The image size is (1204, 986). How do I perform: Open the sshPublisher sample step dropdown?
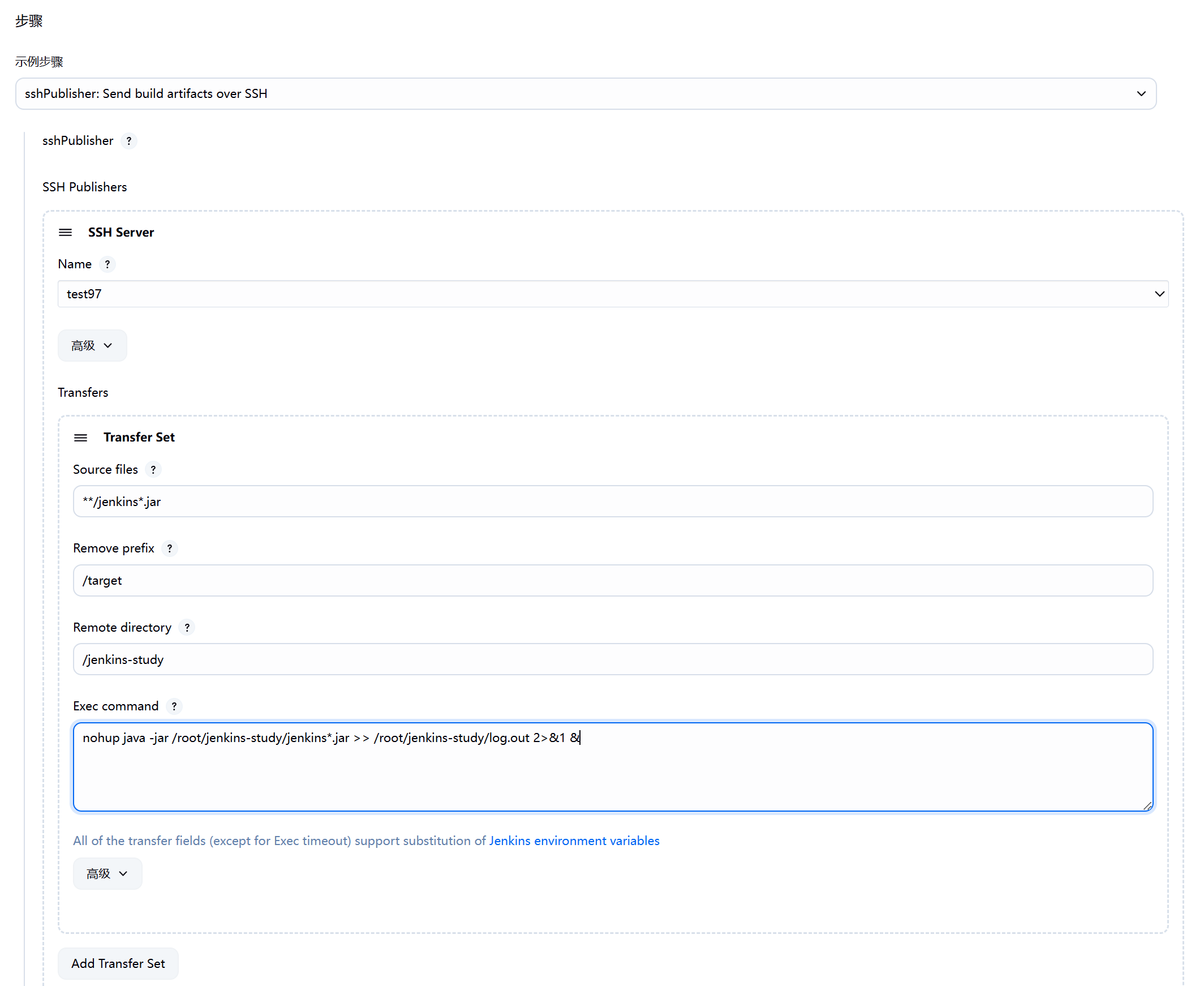[x=585, y=94]
